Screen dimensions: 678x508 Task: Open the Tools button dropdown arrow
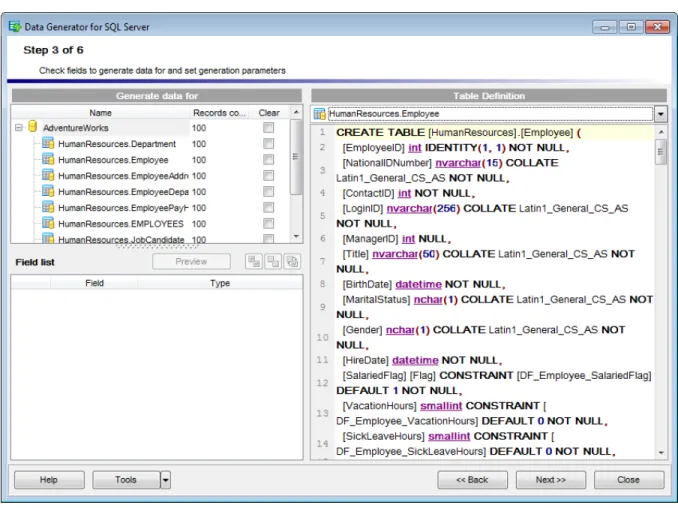tap(166, 480)
